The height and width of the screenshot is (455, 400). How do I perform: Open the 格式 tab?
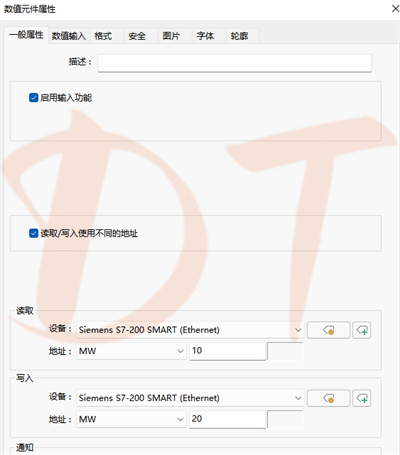tap(107, 36)
